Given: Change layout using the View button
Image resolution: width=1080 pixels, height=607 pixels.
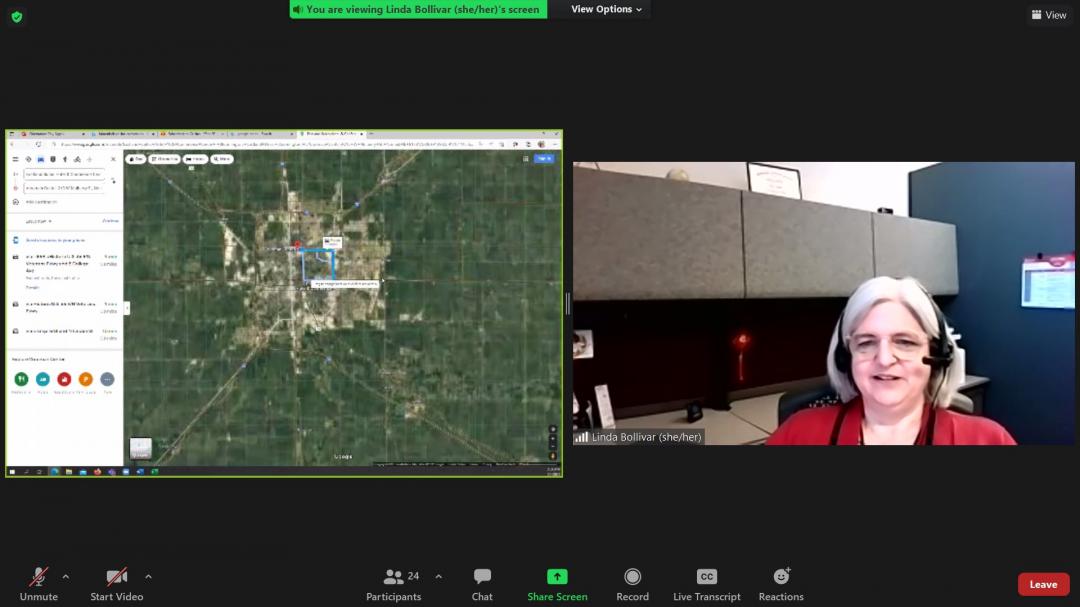Looking at the screenshot, I should (x=1049, y=15).
